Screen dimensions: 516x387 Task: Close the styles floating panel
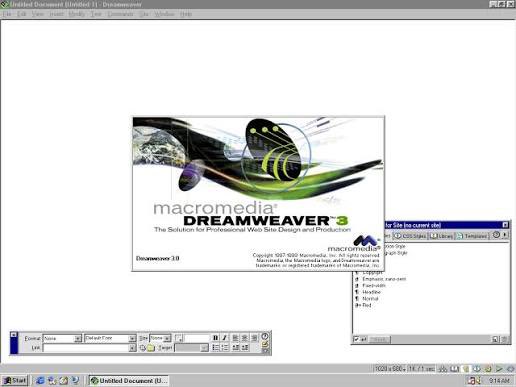pos(505,225)
